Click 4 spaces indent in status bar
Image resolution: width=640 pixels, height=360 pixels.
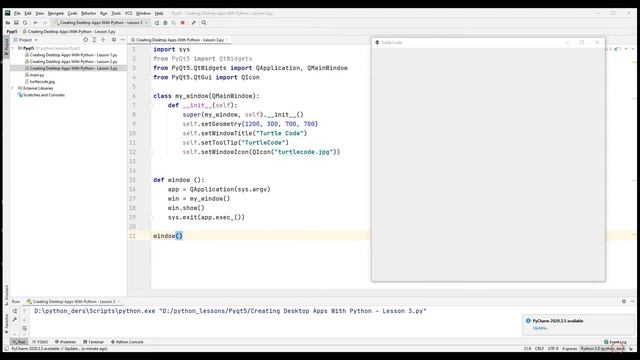click(569, 349)
